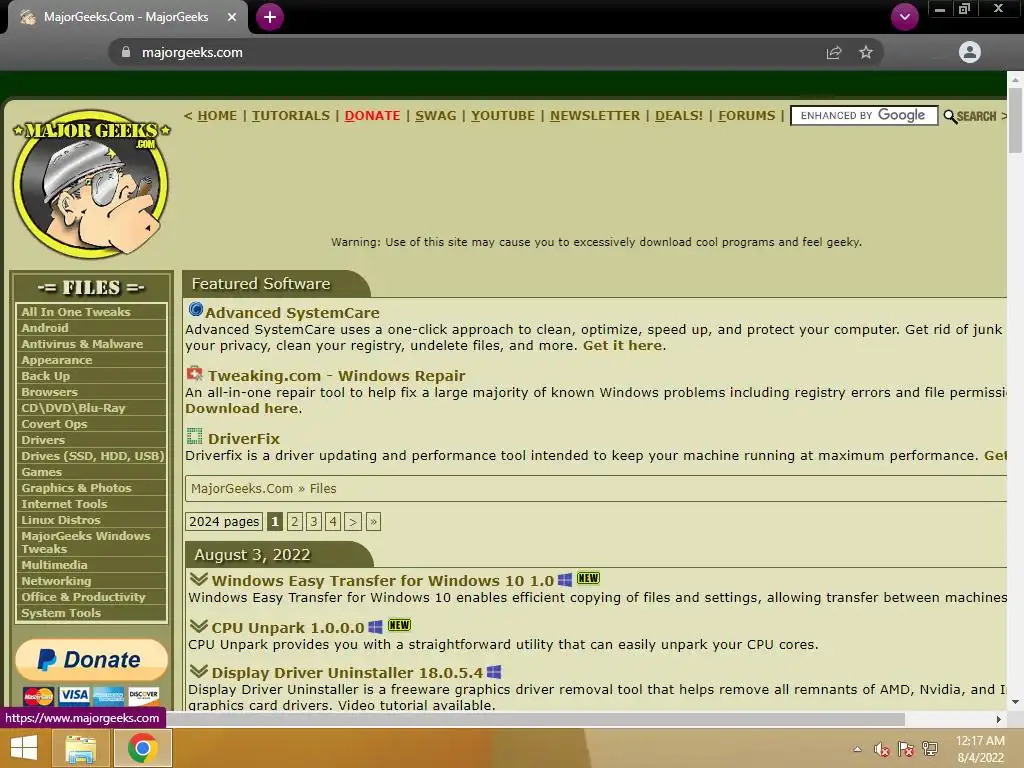Viewport: 1024px width, 768px height.
Task: Open Windows Easy Transfer for Windows 10 link
Action: (383, 581)
